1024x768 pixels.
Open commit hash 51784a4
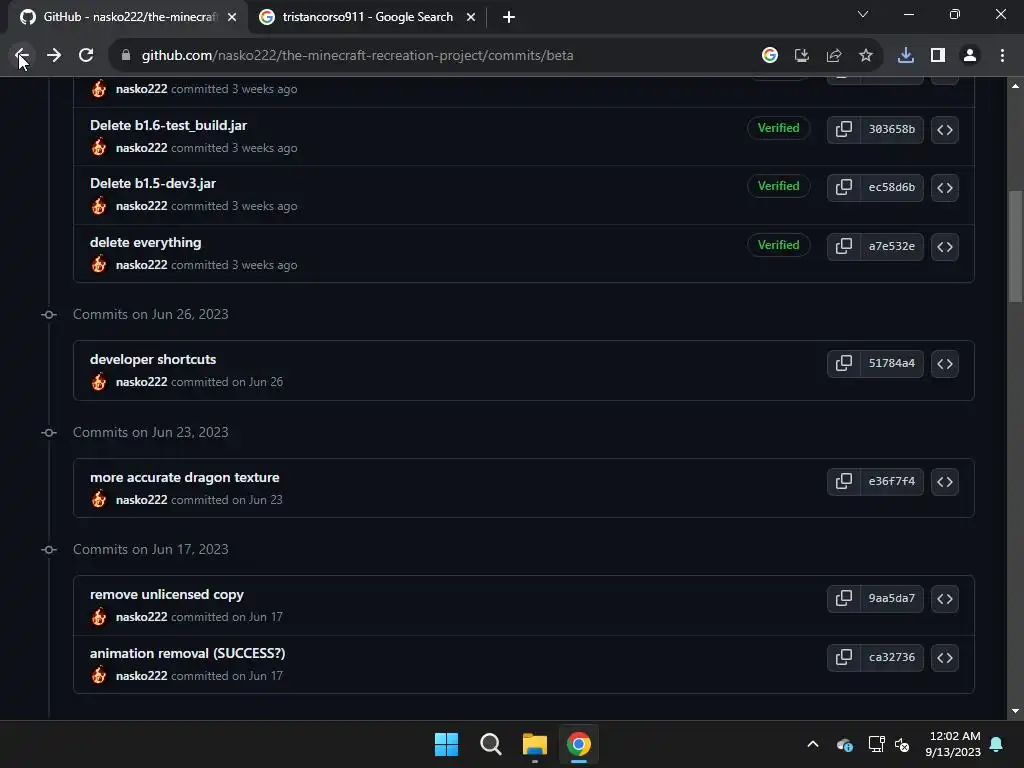point(891,364)
